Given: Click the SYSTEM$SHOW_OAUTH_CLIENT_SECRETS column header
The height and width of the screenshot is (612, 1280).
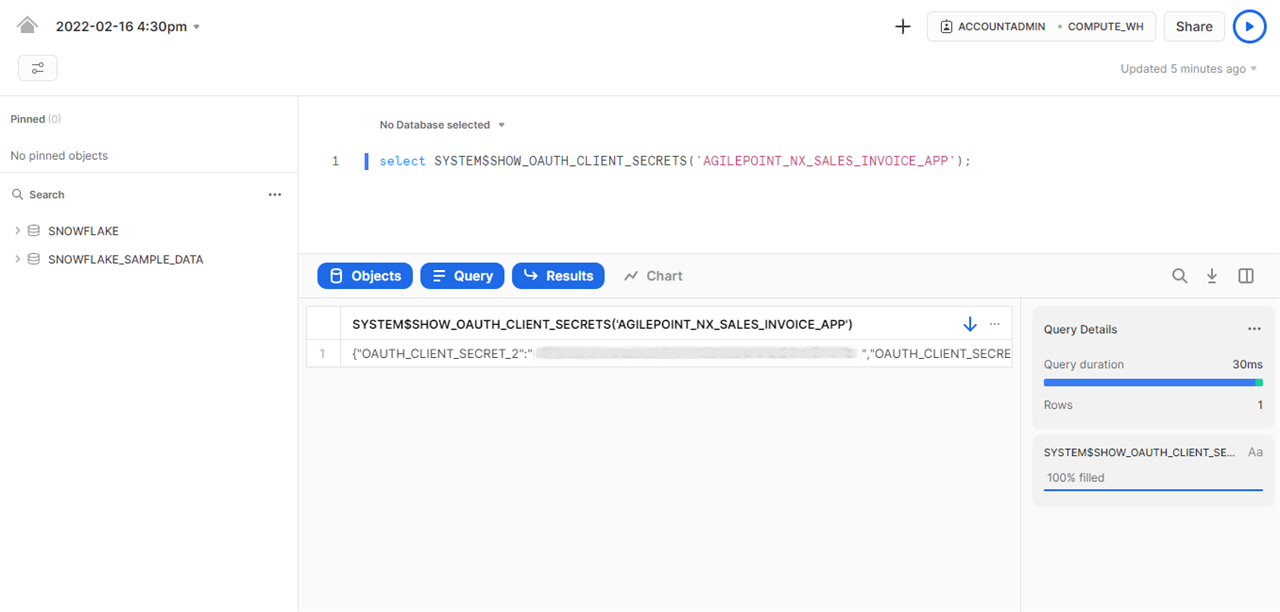Looking at the screenshot, I should click(x=602, y=324).
